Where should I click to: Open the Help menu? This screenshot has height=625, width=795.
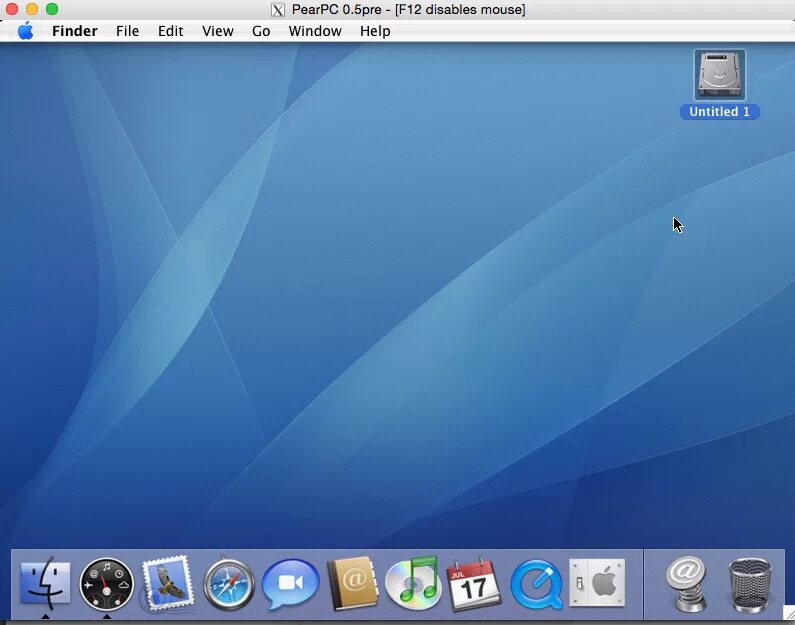(375, 31)
